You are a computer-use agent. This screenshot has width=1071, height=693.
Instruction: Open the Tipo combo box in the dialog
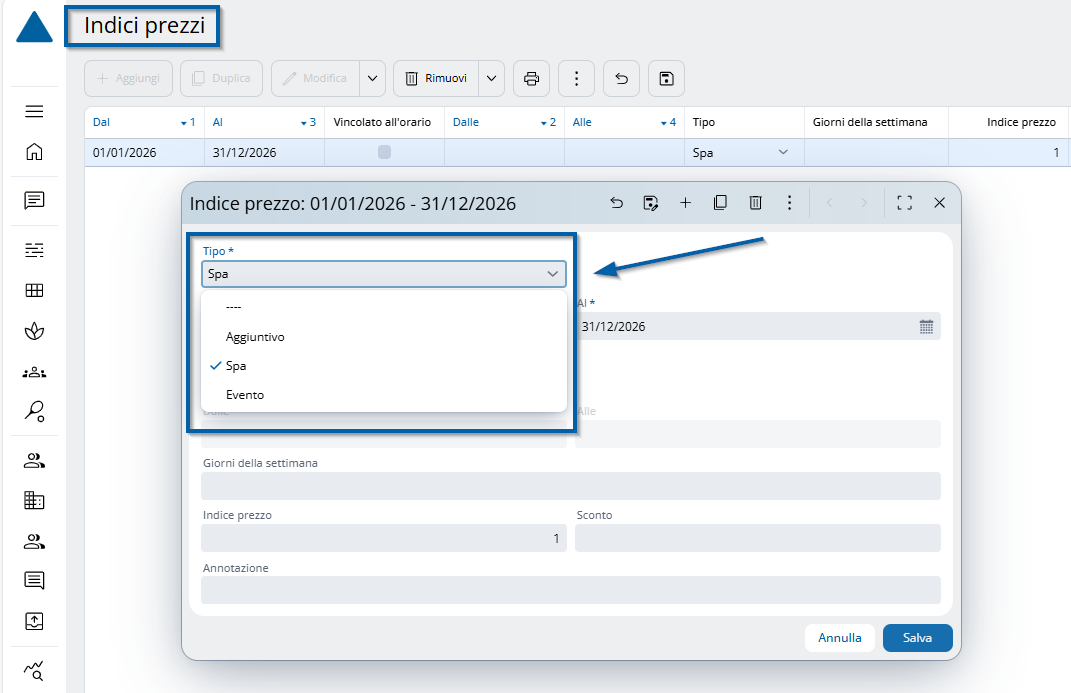coord(383,274)
